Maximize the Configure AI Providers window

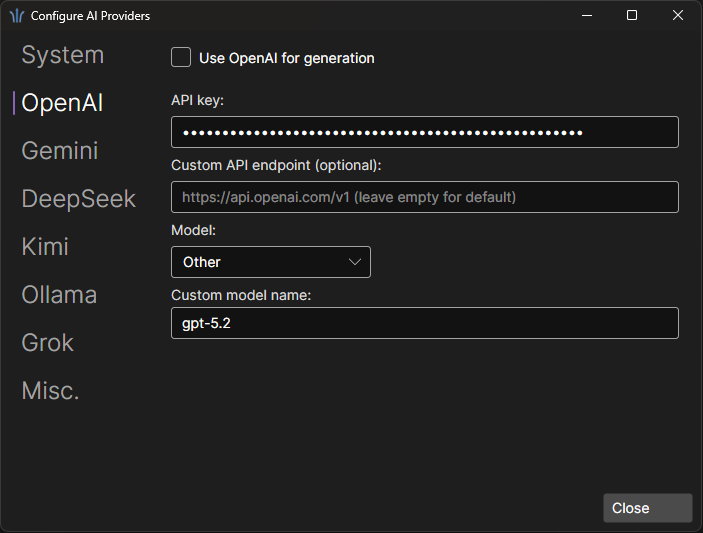point(632,16)
